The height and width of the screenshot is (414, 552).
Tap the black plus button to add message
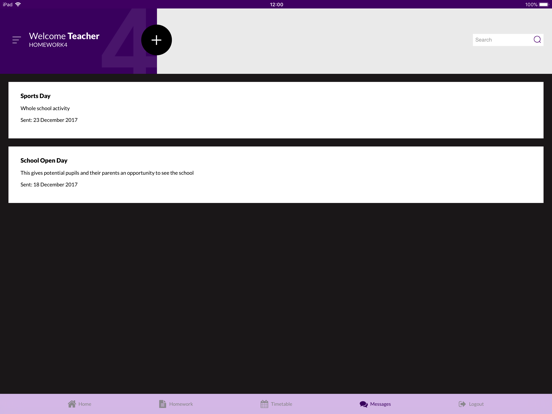coord(157,40)
